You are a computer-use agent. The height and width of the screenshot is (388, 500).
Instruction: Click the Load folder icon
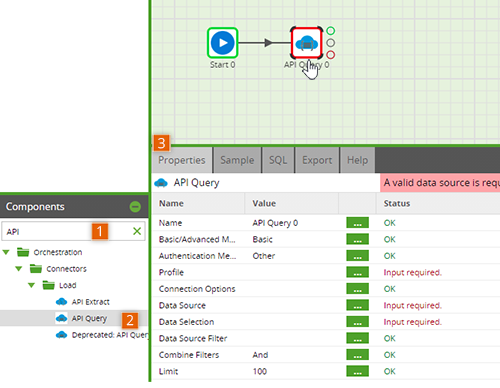tap(49, 285)
